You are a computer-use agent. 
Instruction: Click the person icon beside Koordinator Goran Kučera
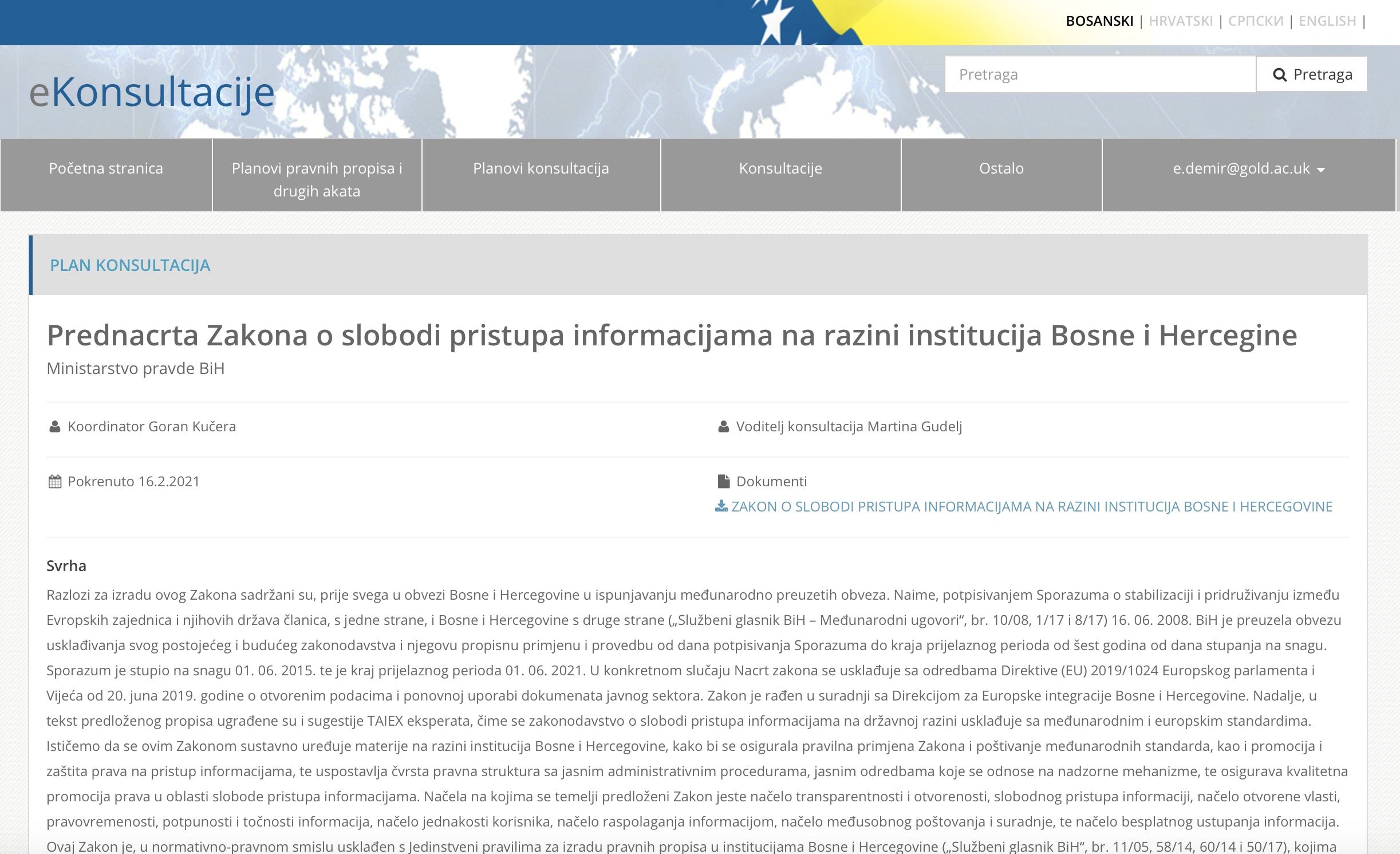(54, 426)
